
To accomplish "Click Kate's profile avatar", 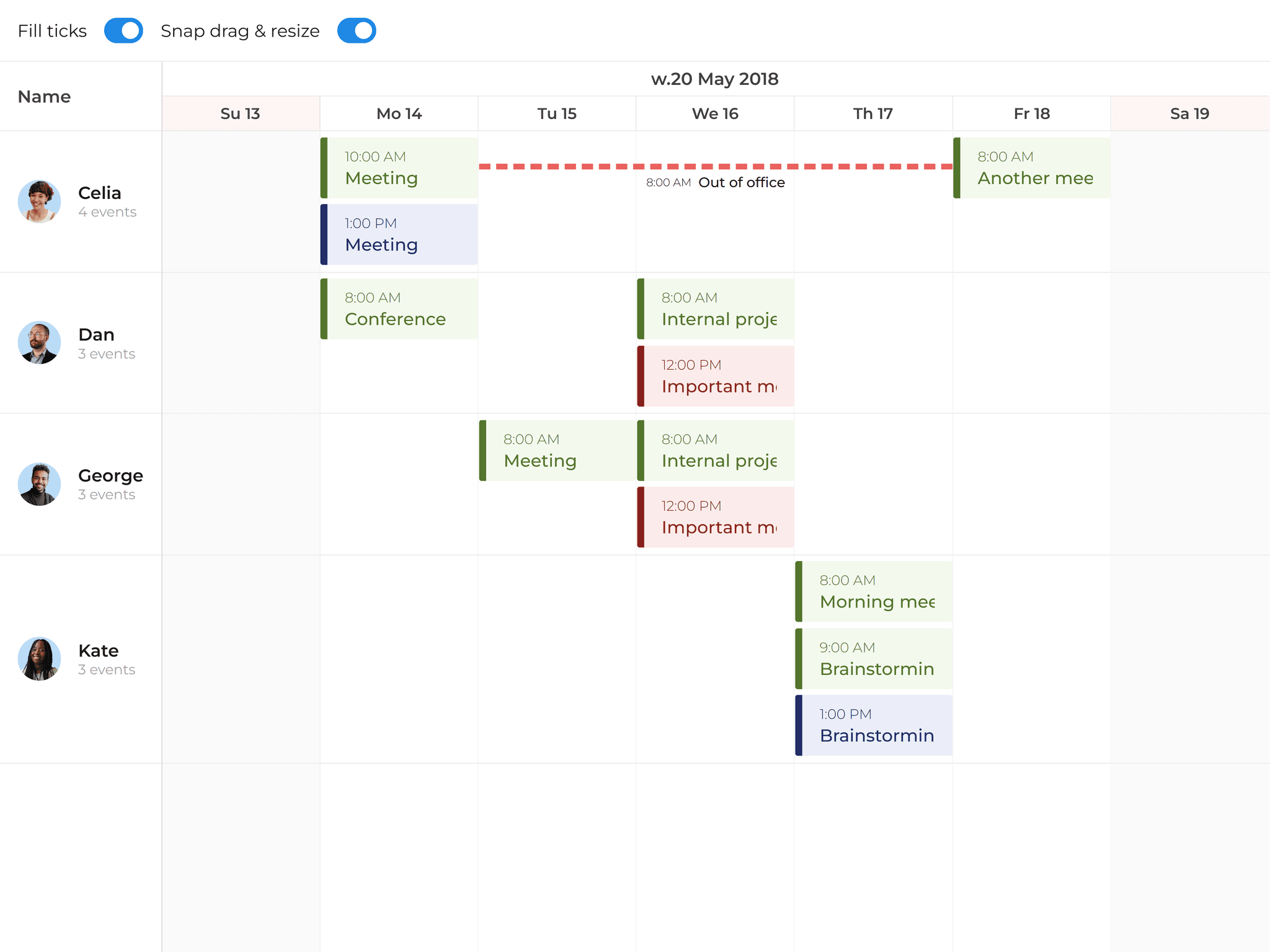I will pos(39,659).
